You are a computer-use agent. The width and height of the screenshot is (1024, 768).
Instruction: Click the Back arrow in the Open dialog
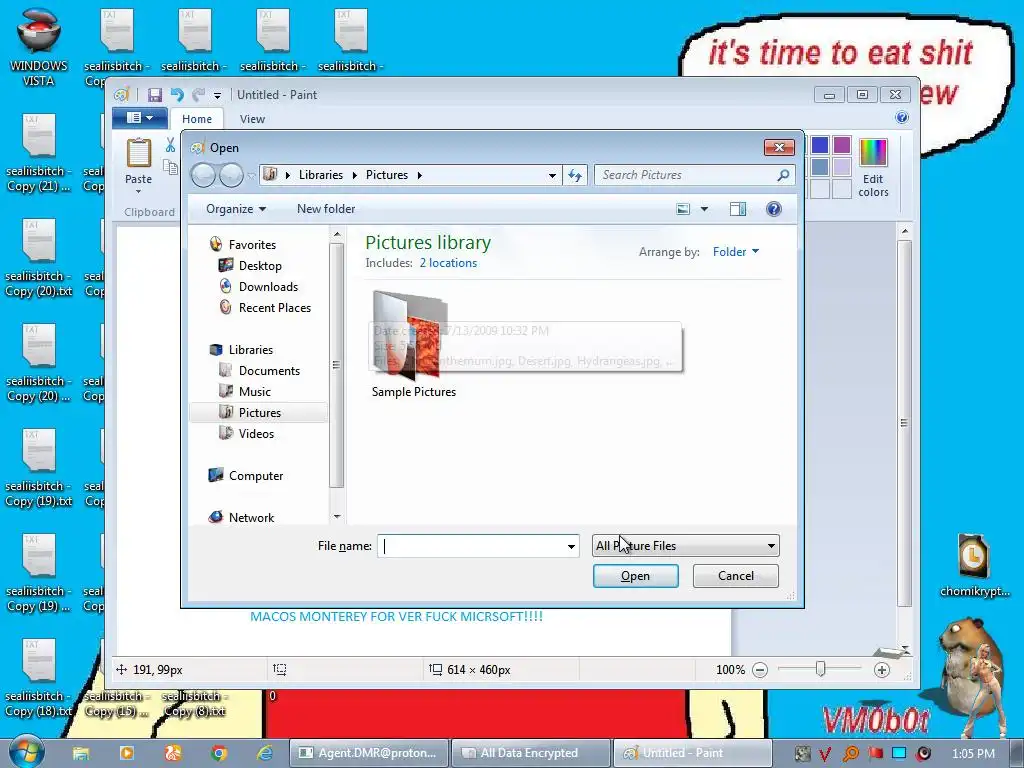pyautogui.click(x=203, y=175)
